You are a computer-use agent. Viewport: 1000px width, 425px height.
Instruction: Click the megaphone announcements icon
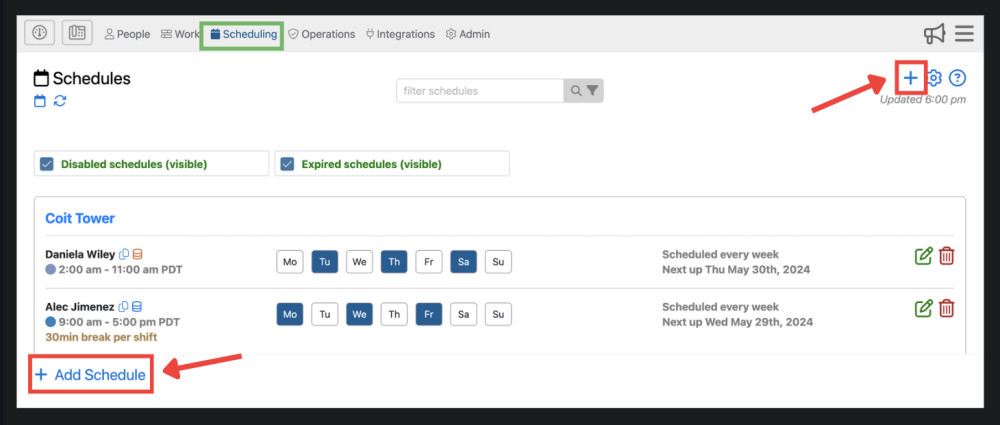point(934,34)
